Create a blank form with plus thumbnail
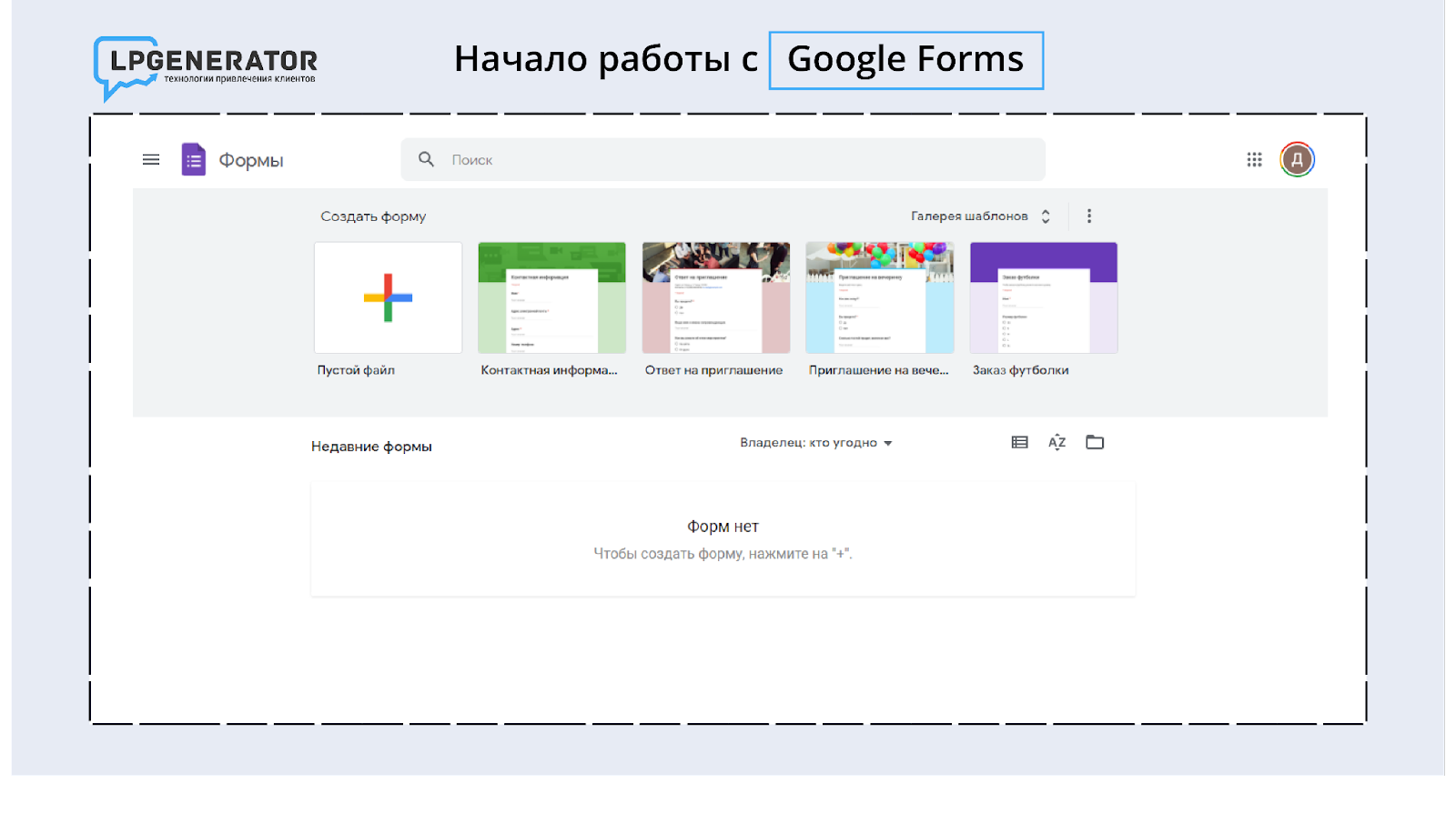The width and height of the screenshot is (1456, 814). click(388, 297)
